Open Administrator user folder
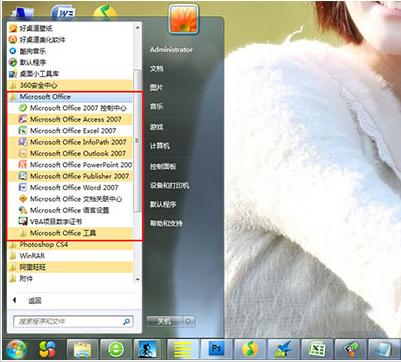The width and height of the screenshot is (401, 362). 171,49
